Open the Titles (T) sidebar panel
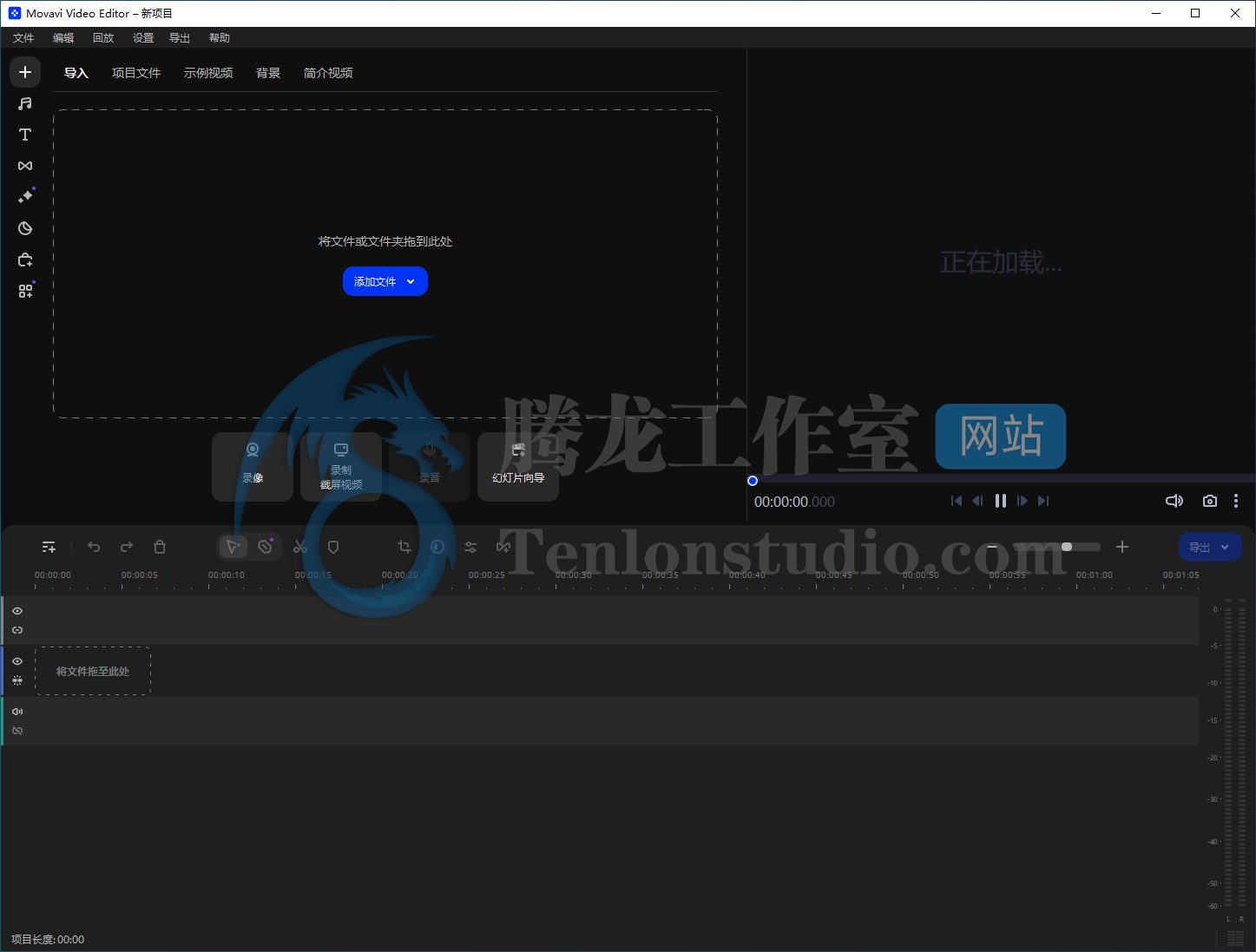This screenshot has width=1256, height=952. tap(25, 135)
